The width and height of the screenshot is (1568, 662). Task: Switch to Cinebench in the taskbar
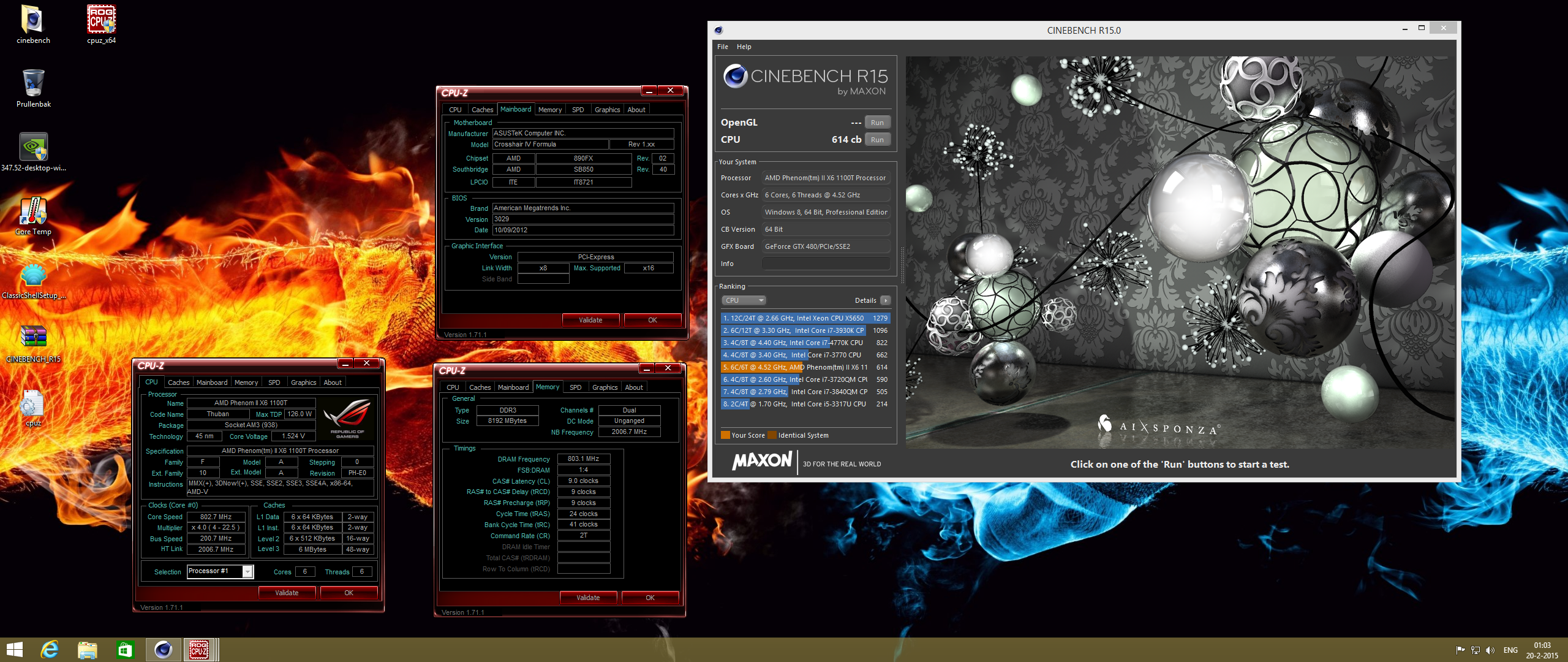pyautogui.click(x=163, y=650)
